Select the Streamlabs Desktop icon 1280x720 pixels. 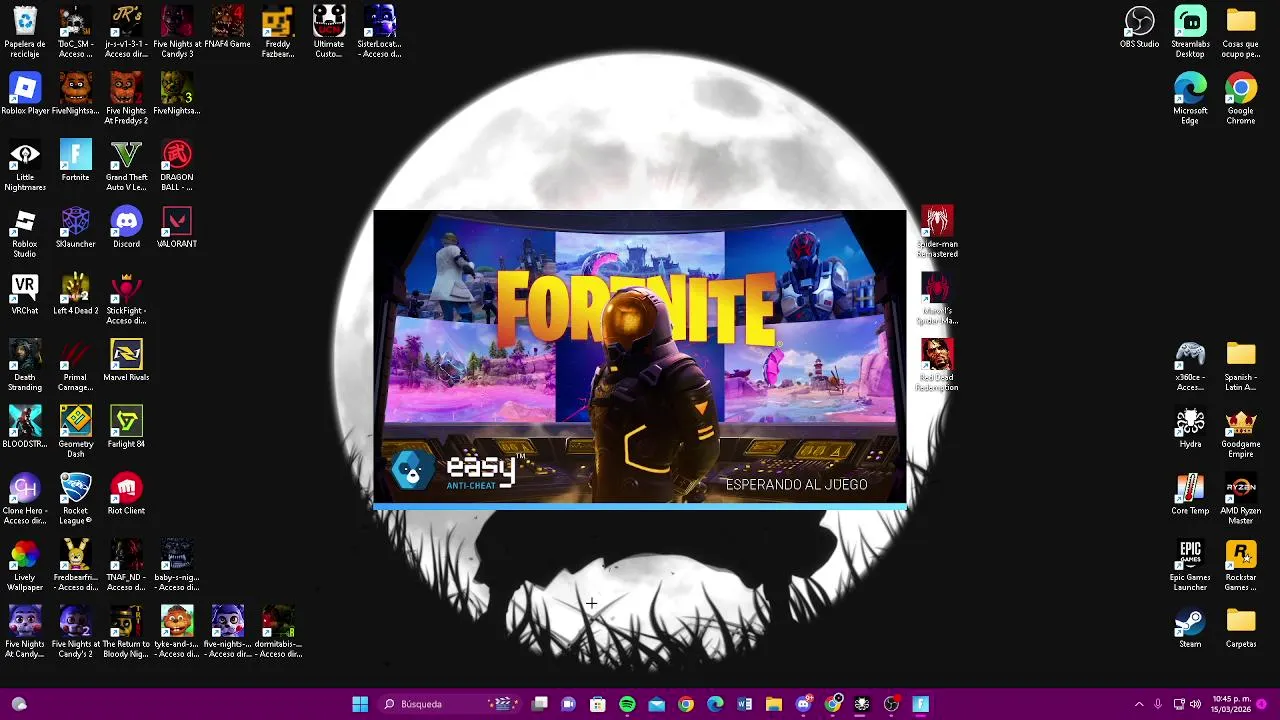1190,31
